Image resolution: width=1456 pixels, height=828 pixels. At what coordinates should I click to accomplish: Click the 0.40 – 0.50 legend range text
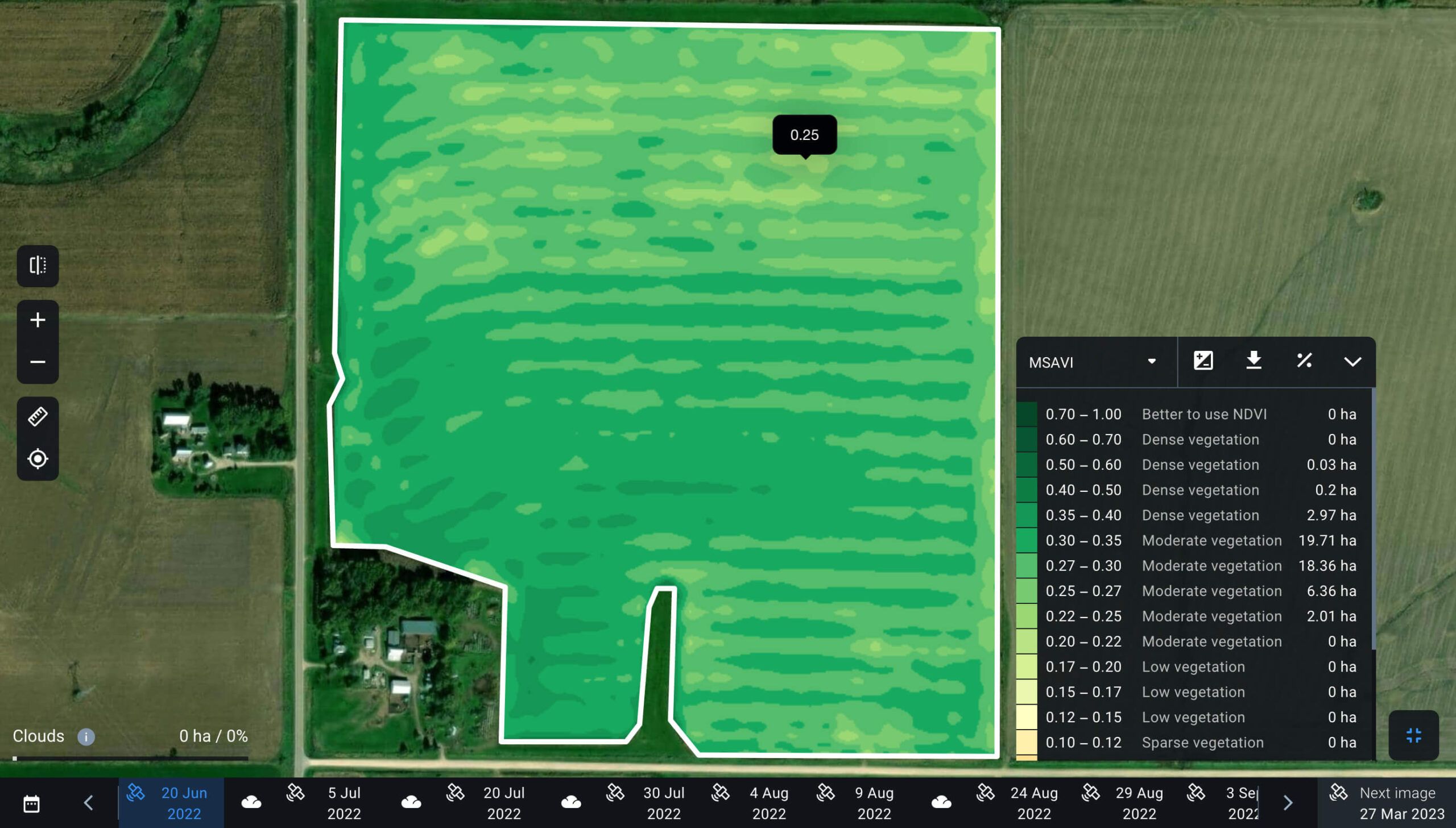[x=1083, y=490]
